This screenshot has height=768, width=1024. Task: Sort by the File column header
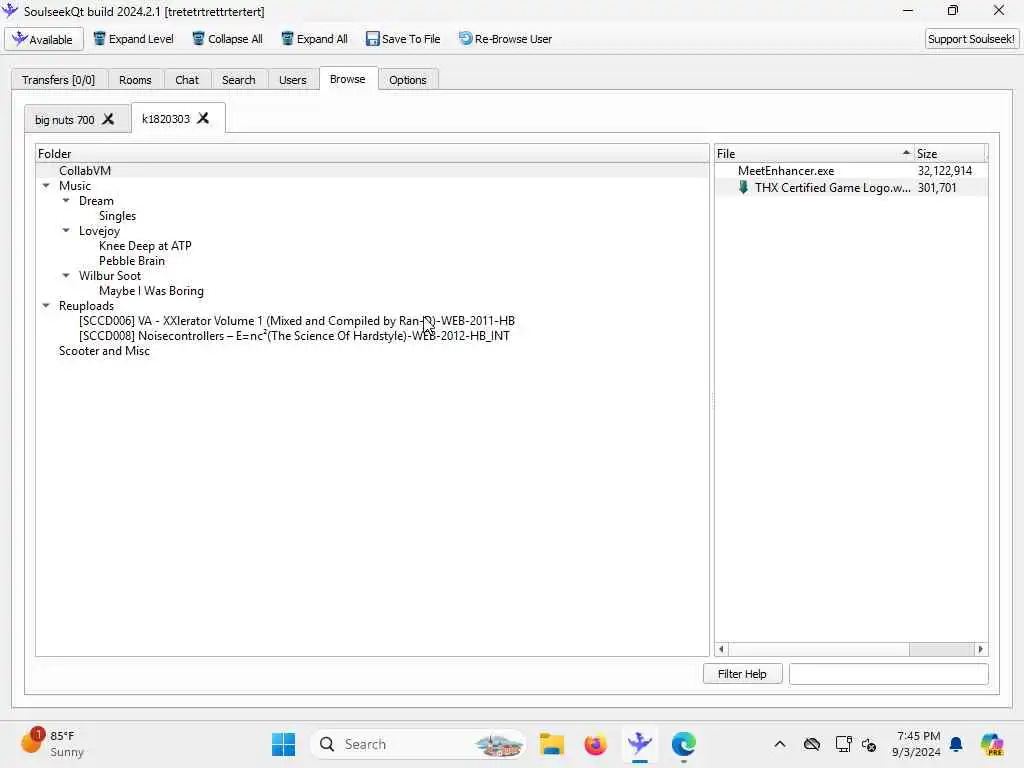tap(814, 153)
